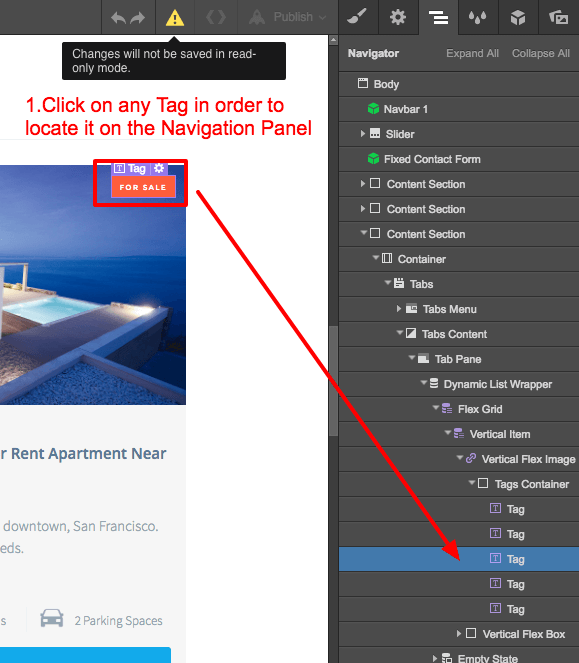Select the Navbar 1 symbol row
Viewport: 579px width, 663px height.
(459, 109)
